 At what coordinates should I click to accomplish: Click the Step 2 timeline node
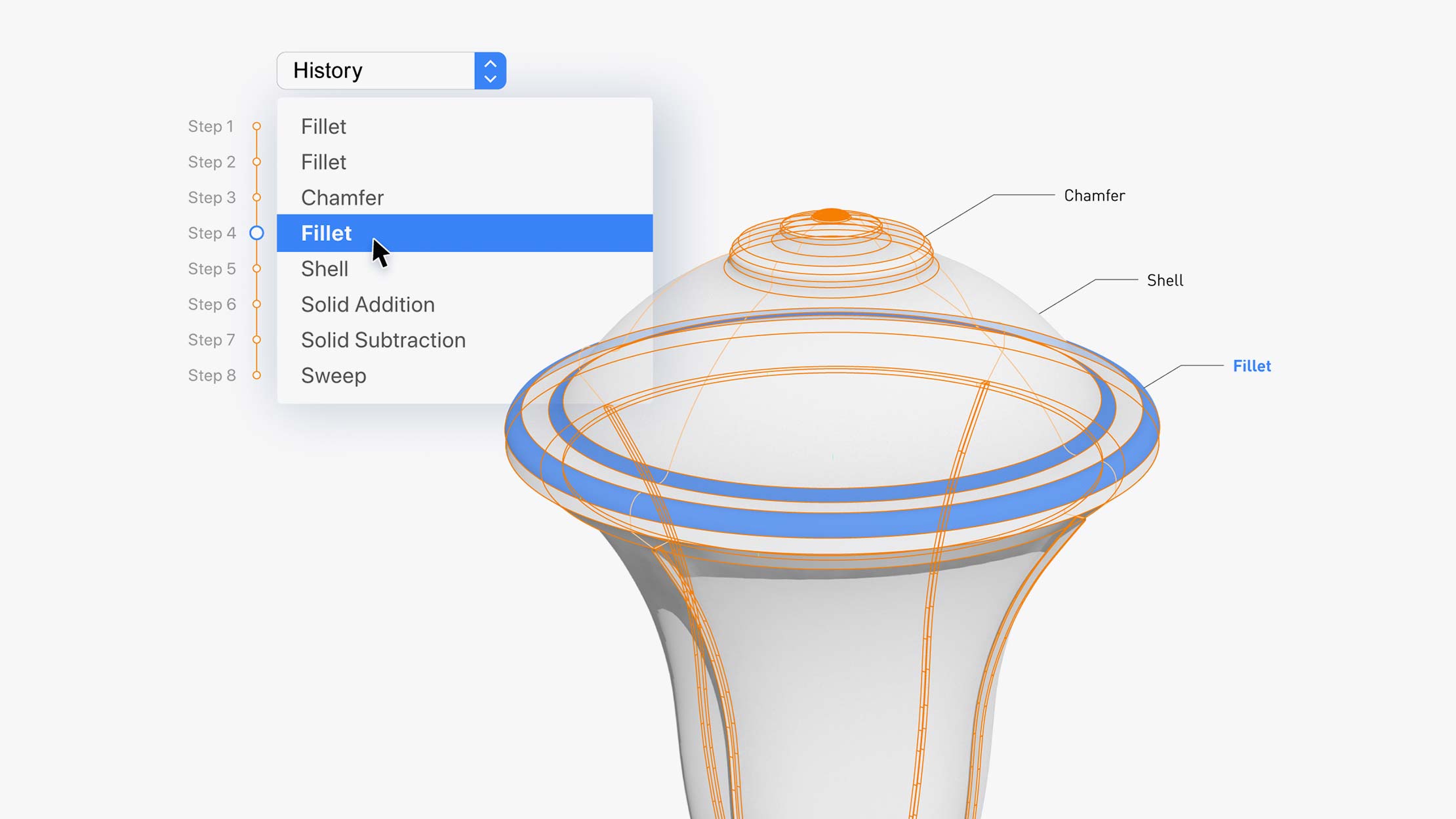tap(256, 161)
